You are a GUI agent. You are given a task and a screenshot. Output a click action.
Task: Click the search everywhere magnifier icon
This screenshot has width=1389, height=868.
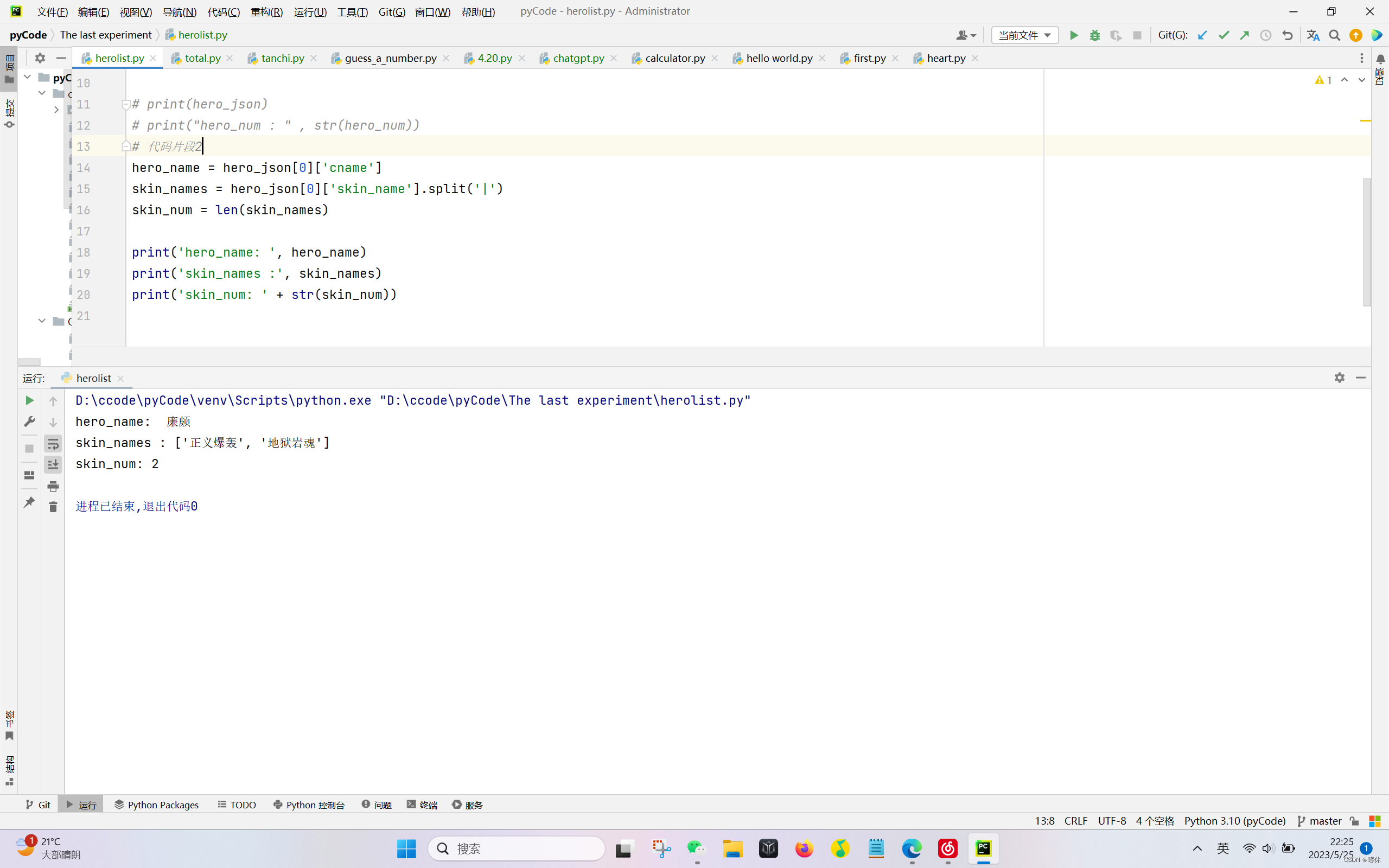coord(1335,36)
